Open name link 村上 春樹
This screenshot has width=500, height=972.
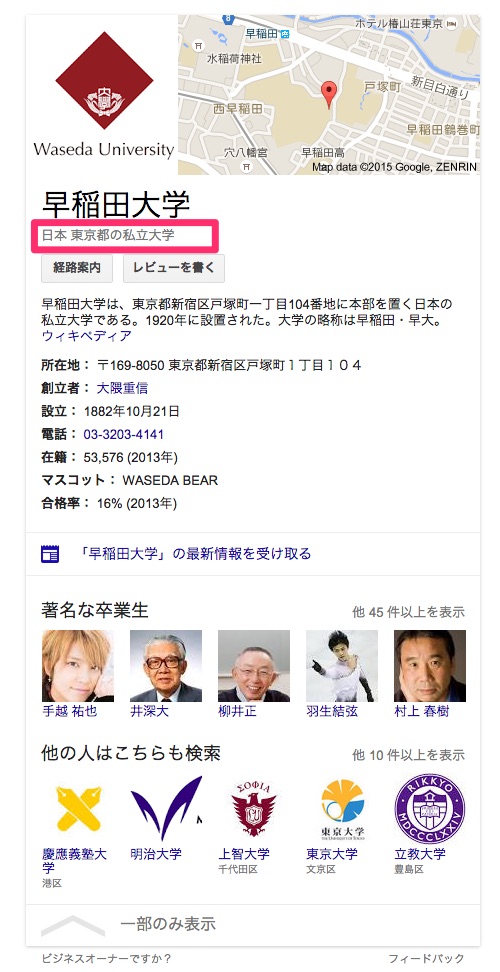coord(422,711)
